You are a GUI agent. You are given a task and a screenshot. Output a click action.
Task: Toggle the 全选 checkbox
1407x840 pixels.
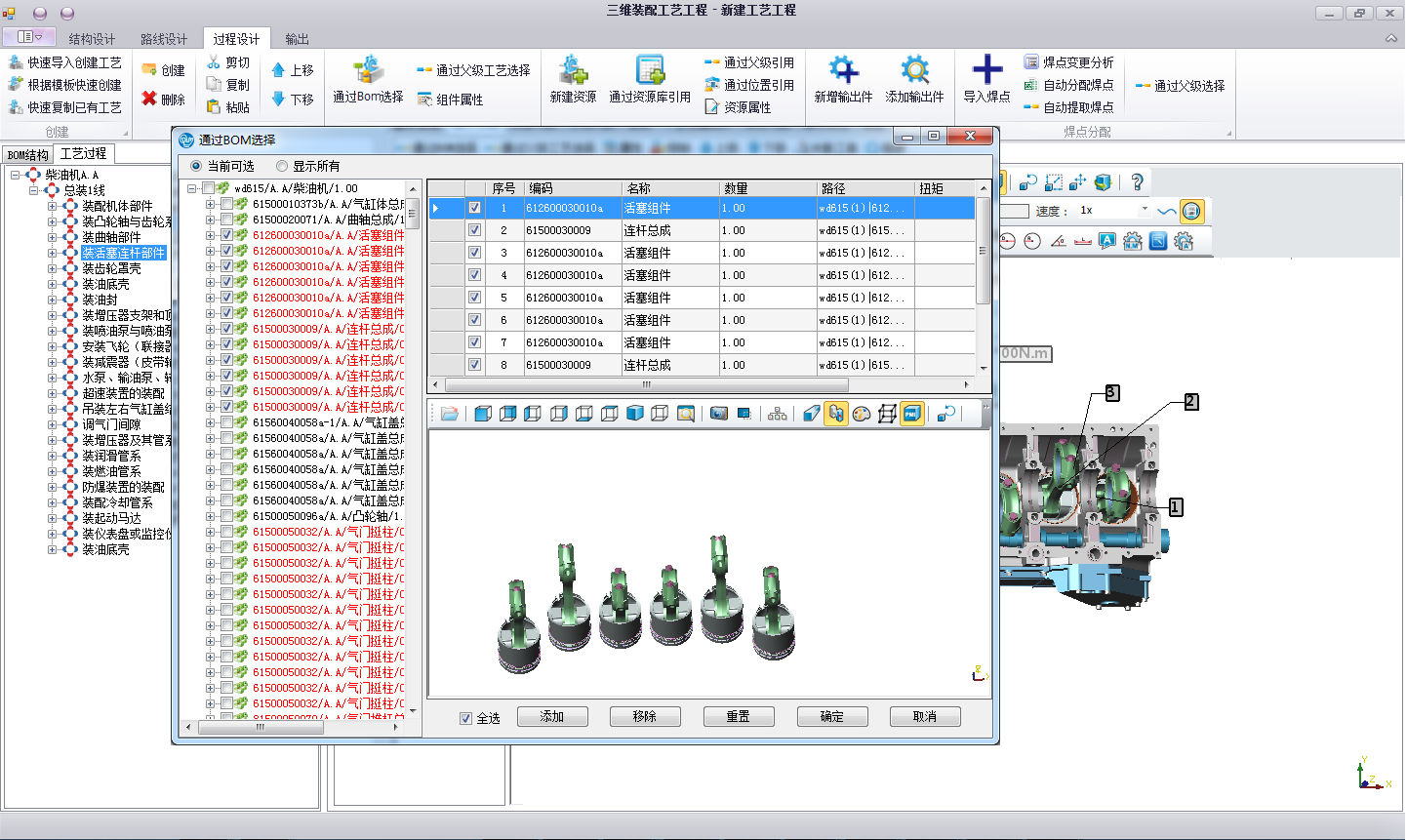coord(466,718)
